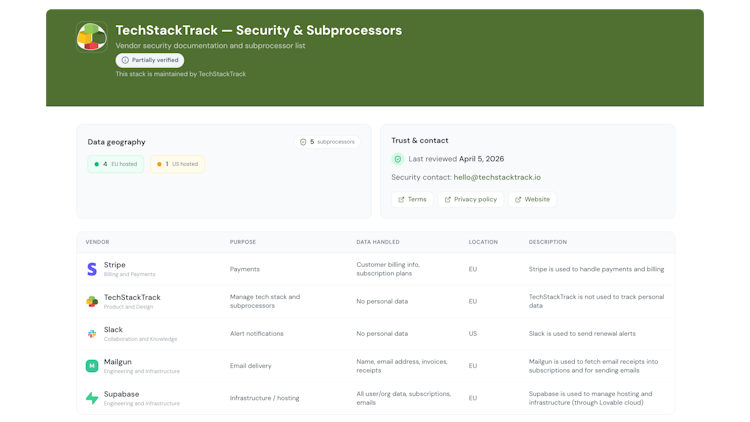Click the 5 subprocessors badge
The height and width of the screenshot is (422, 750).
(x=327, y=142)
